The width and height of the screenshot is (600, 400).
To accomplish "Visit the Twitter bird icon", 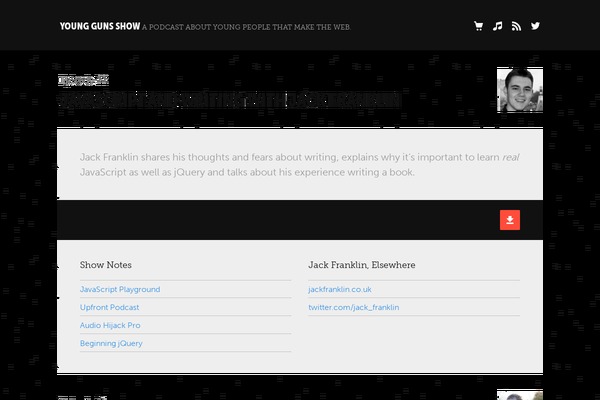I will 535,26.
